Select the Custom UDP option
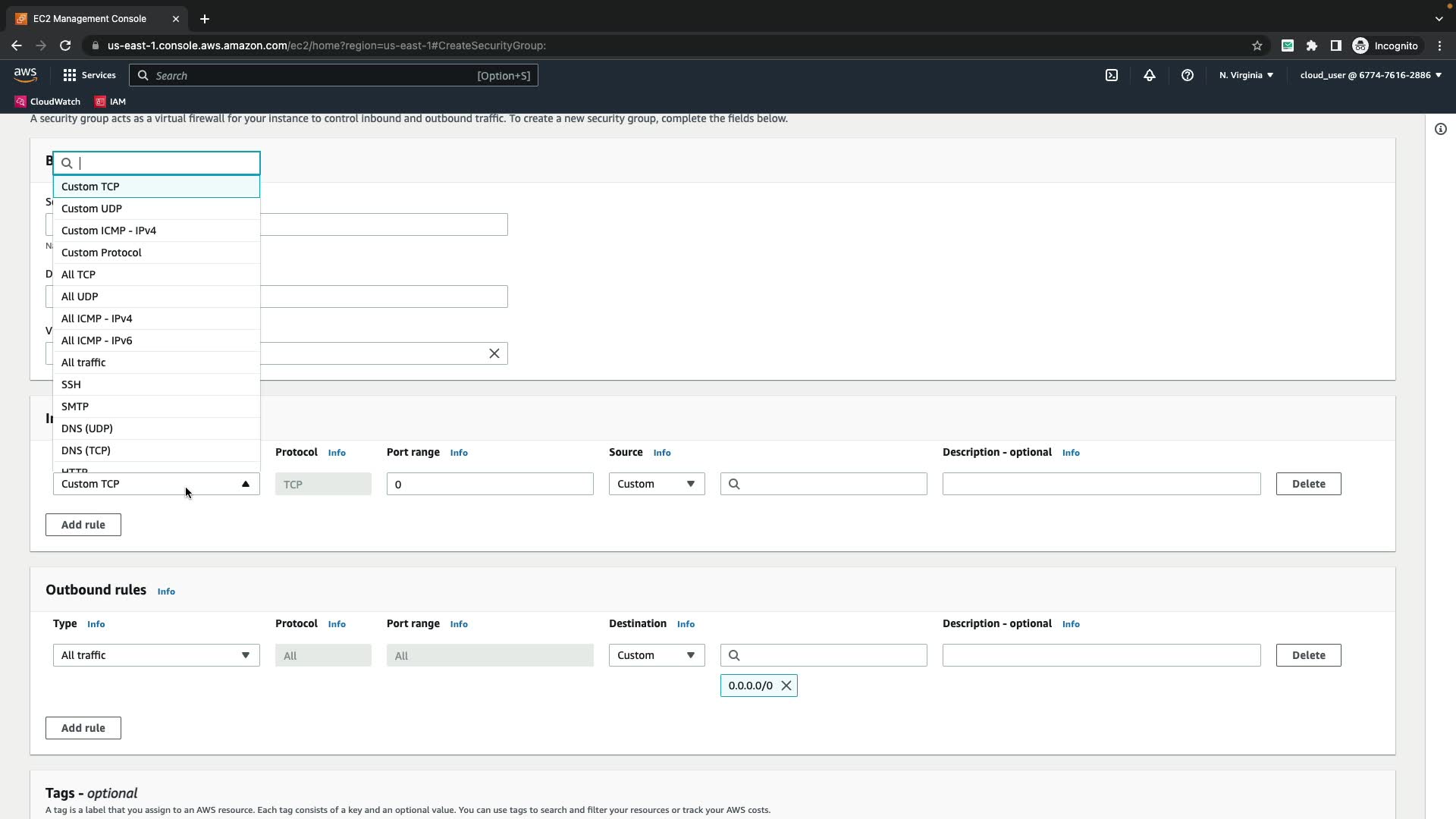 [92, 209]
